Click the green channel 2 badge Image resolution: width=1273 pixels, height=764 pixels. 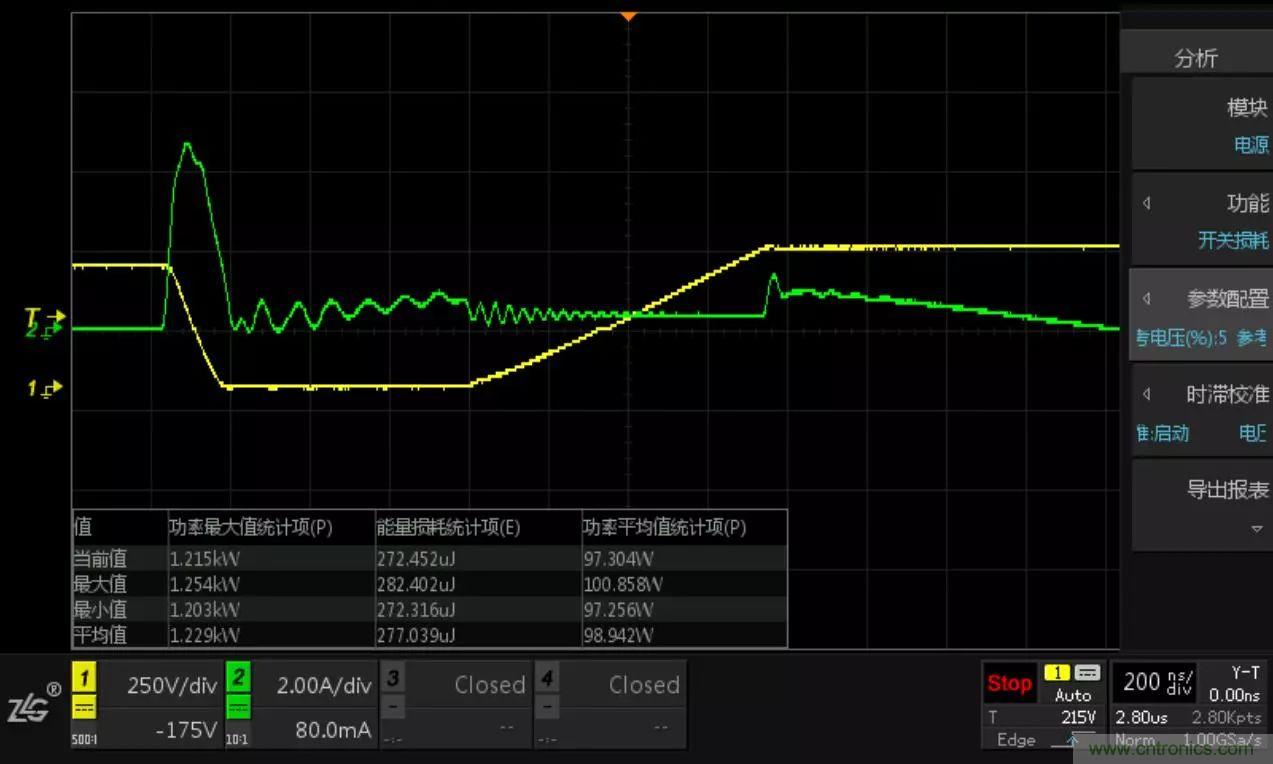point(238,676)
